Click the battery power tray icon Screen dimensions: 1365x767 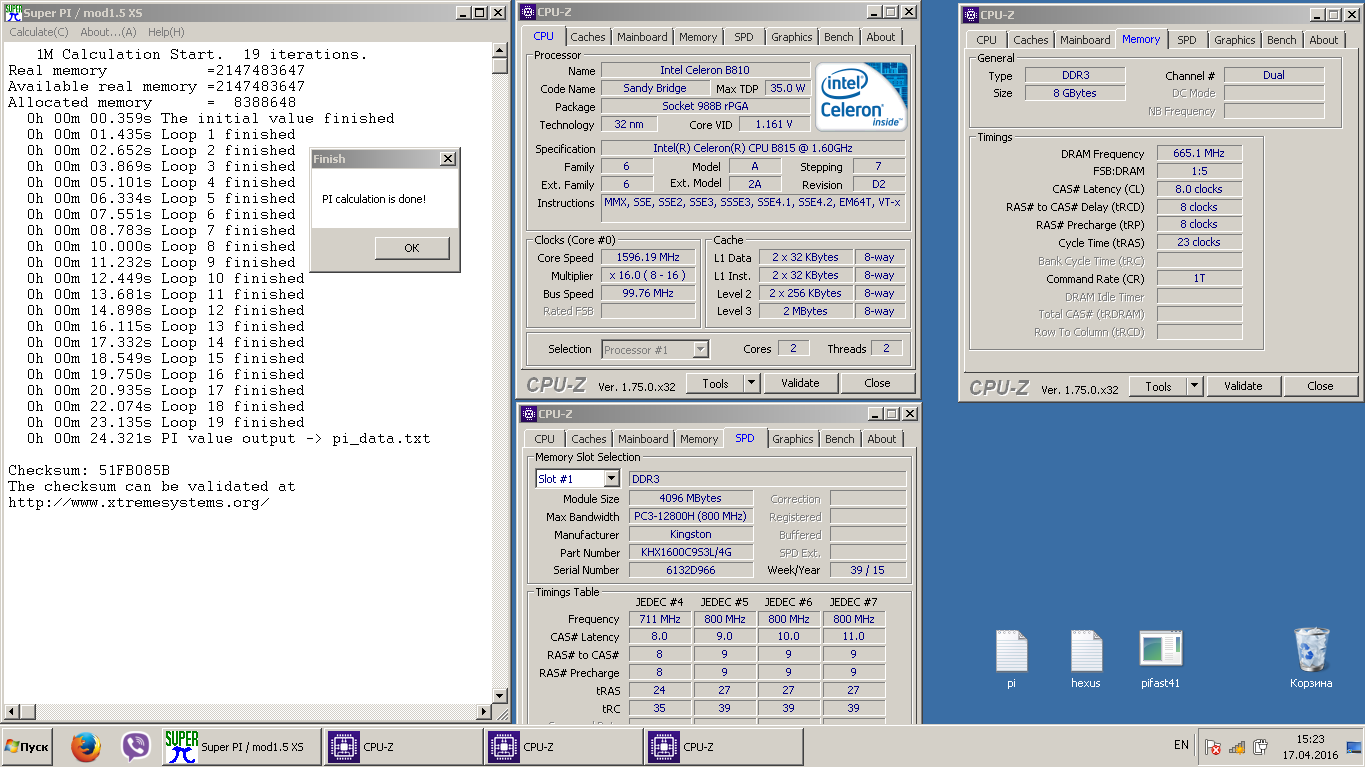[x=1261, y=747]
